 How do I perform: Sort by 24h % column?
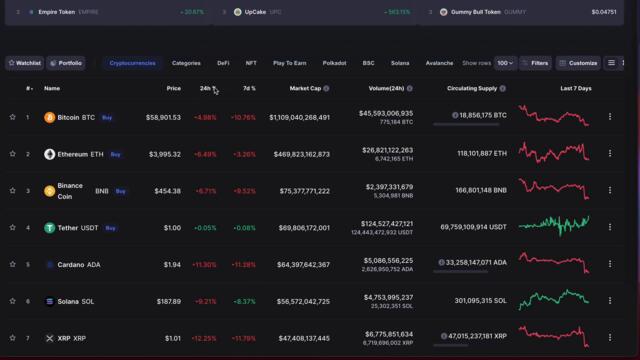coord(207,88)
